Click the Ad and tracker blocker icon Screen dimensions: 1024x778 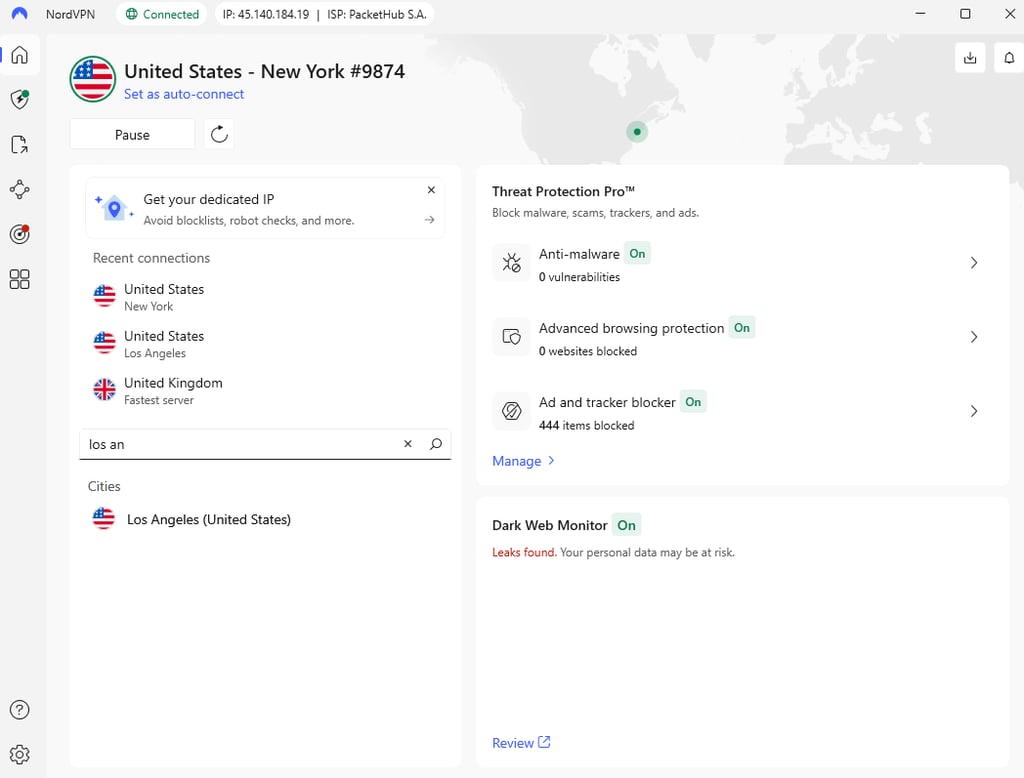[x=511, y=411]
